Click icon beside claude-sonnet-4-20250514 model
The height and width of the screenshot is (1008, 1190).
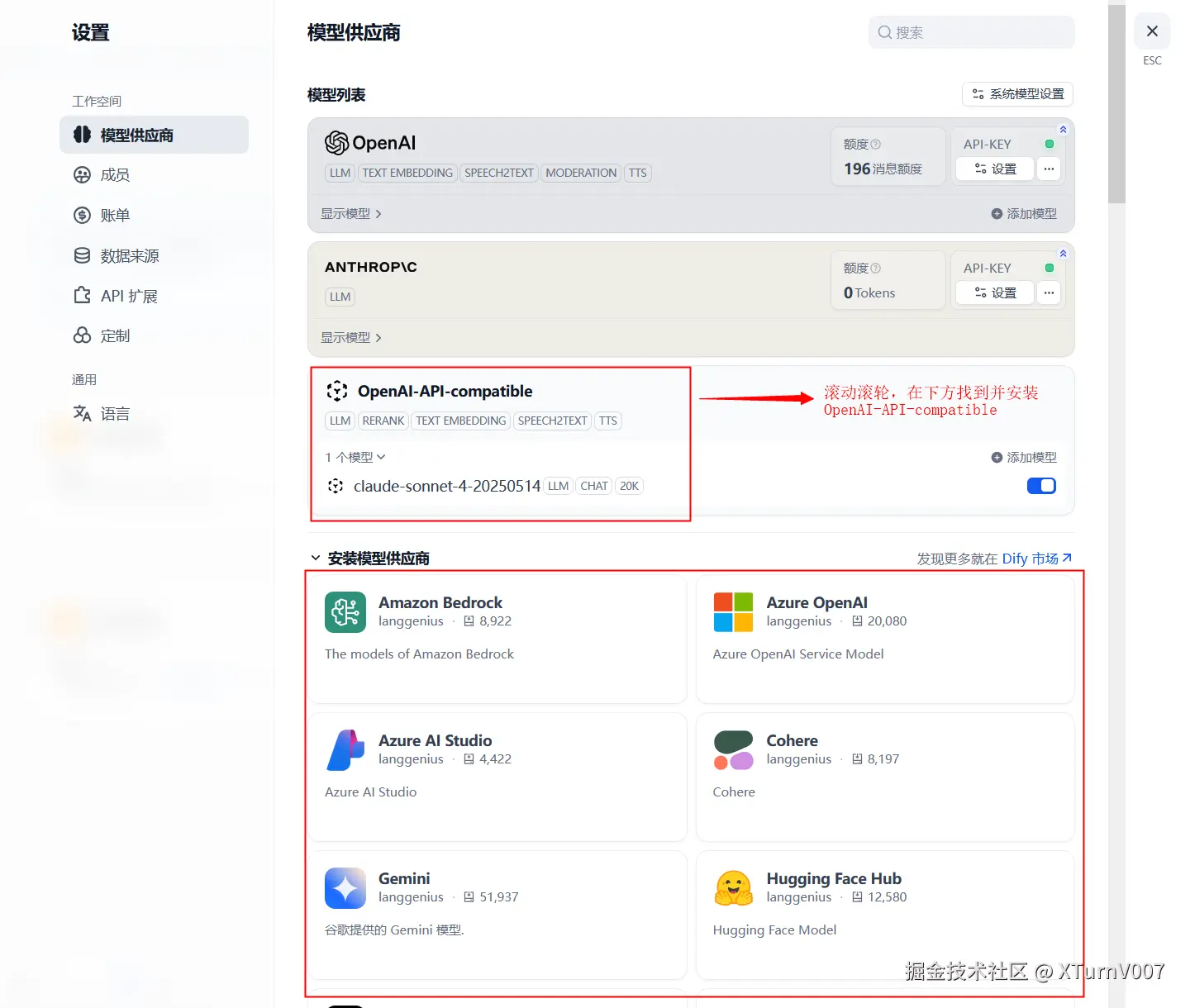(x=336, y=486)
